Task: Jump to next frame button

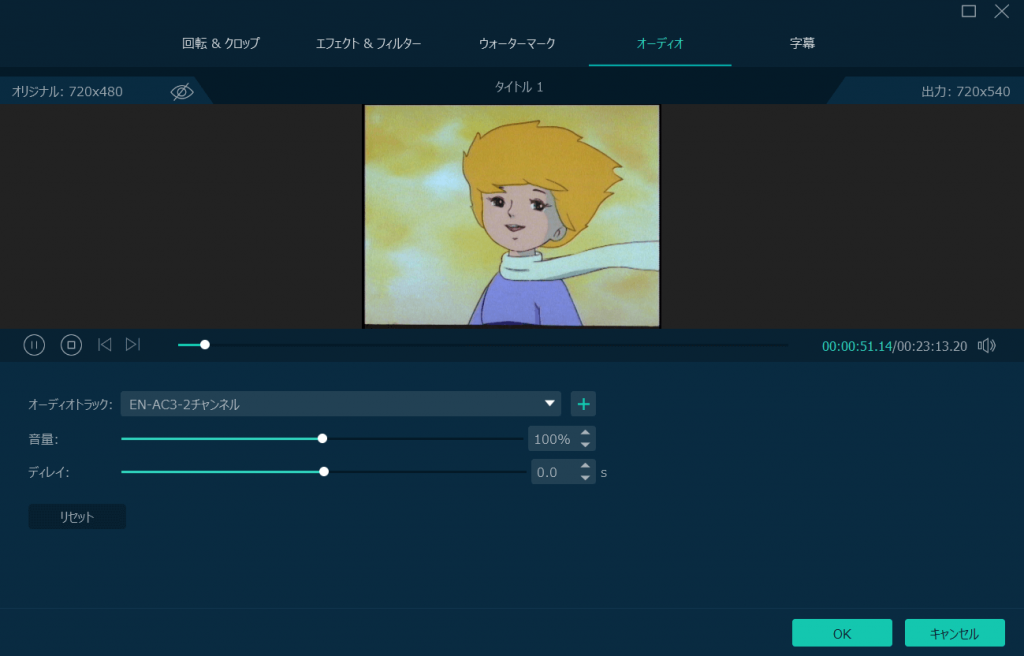Action: pyautogui.click(x=133, y=344)
